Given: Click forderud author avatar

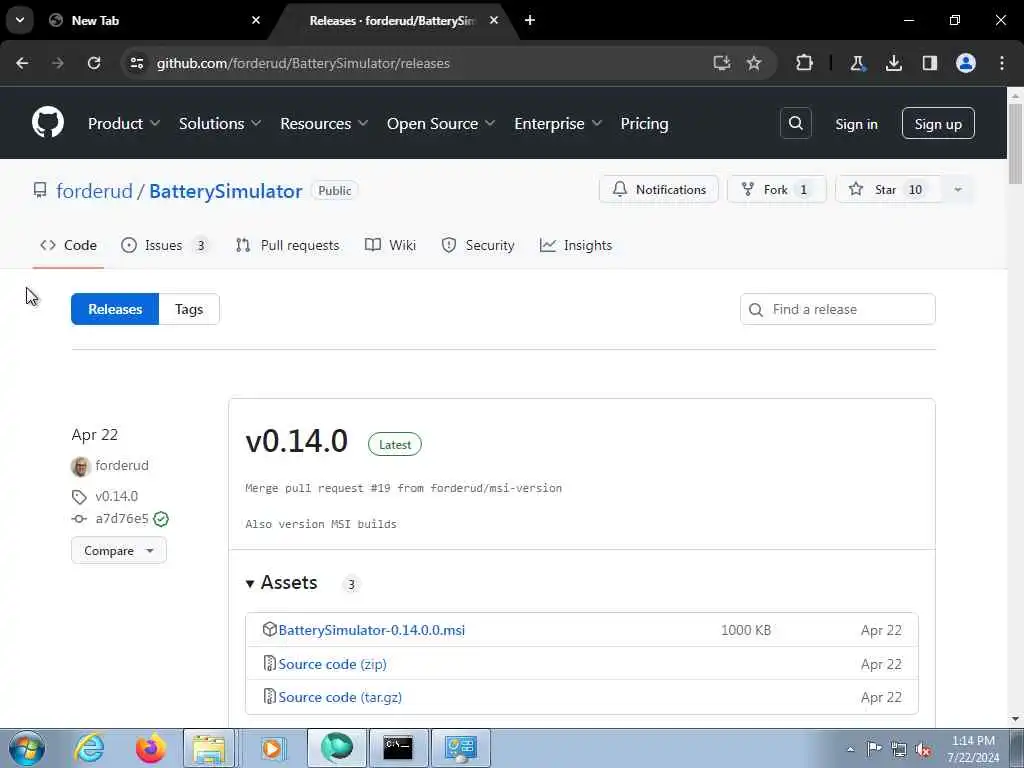Looking at the screenshot, I should pos(80,466).
